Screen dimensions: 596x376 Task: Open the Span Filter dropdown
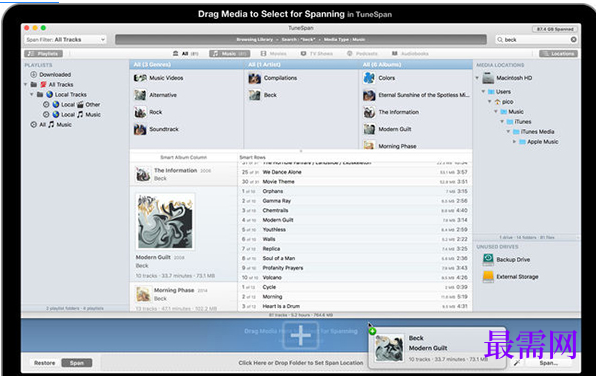65,40
